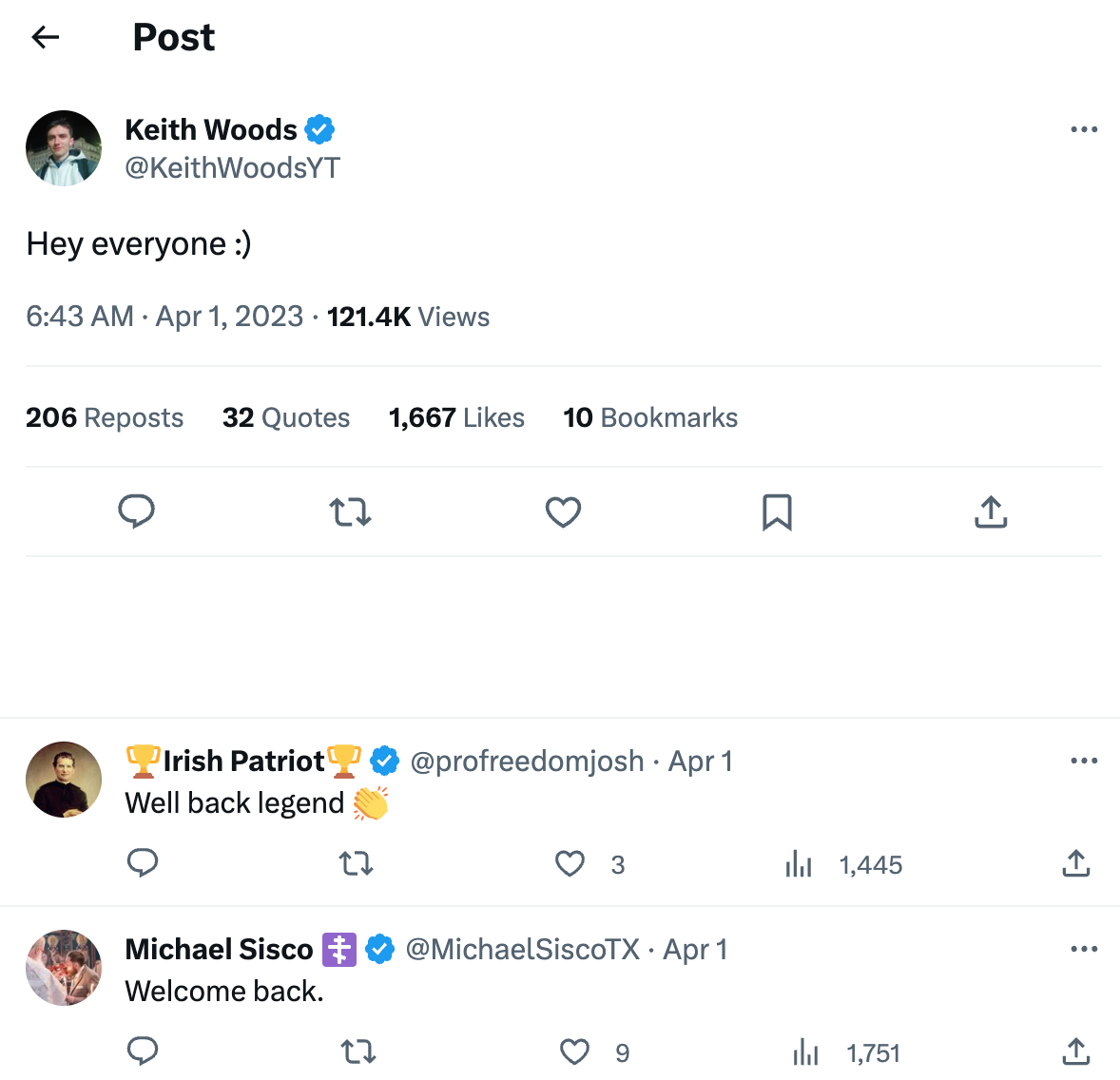The height and width of the screenshot is (1080, 1120).
Task: Share Irish Patriot's reply
Action: (x=1075, y=863)
